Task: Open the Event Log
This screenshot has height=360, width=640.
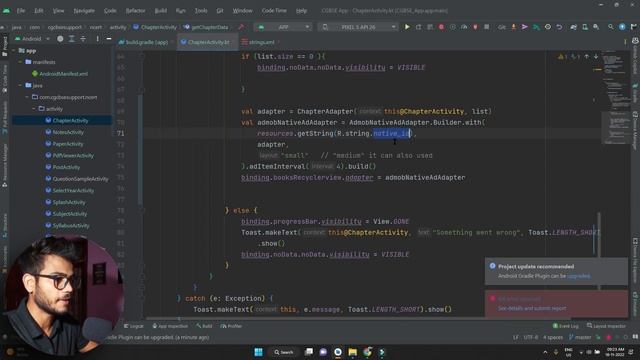Action: point(566,326)
